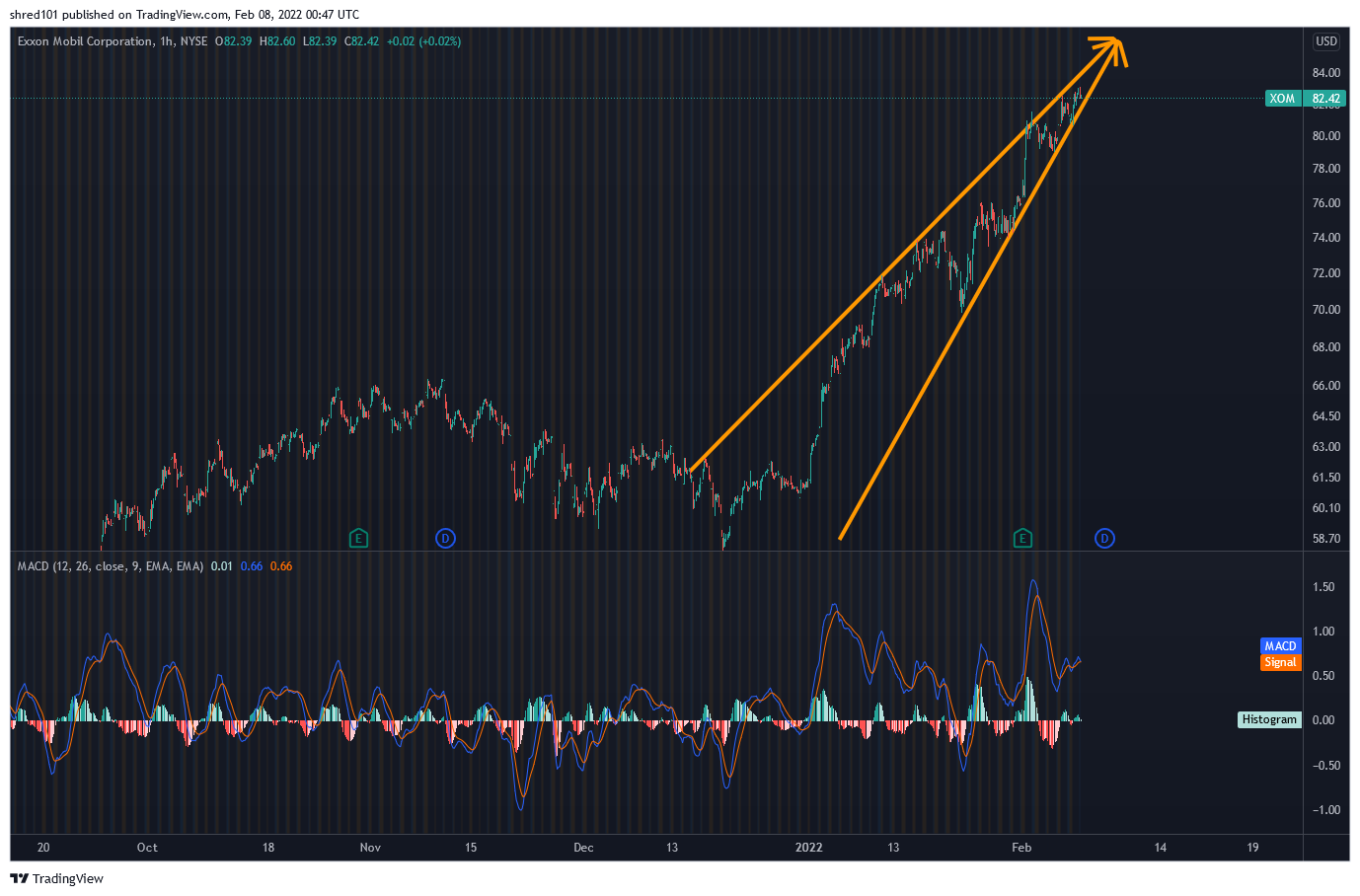The height and width of the screenshot is (896, 1360).
Task: Click the 64.50 price axis label
Action: (x=1326, y=416)
